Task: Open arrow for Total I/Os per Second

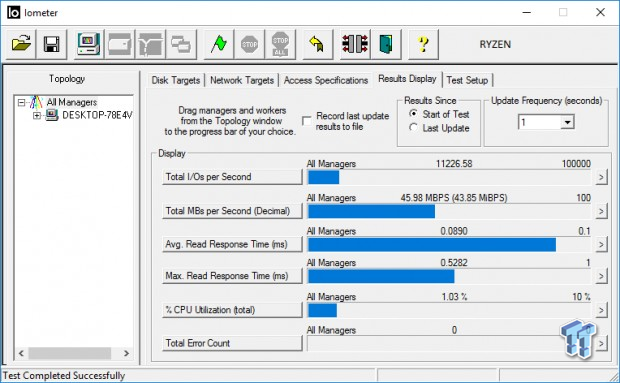Action: pyautogui.click(x=601, y=177)
